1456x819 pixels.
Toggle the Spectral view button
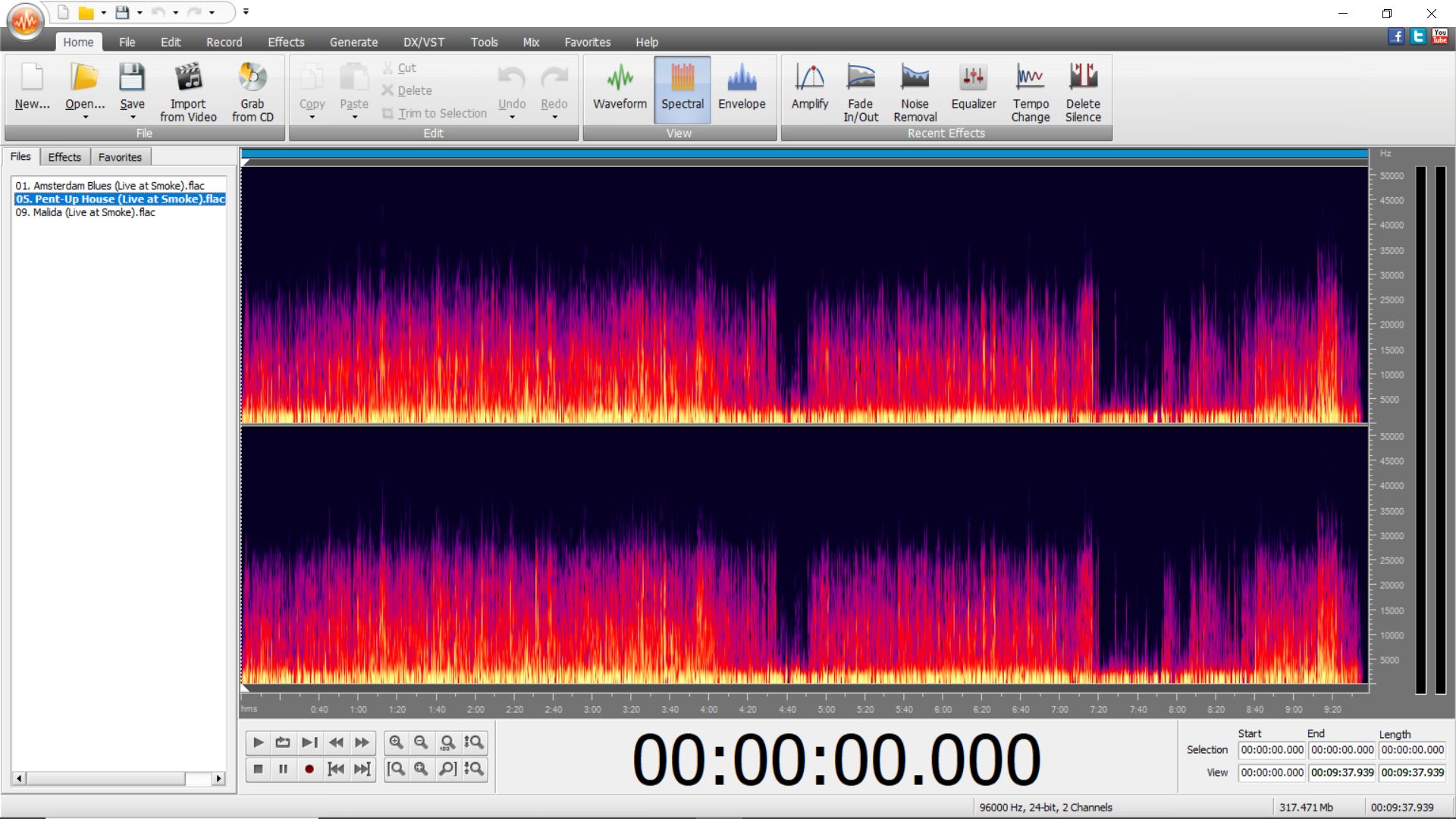pos(682,87)
